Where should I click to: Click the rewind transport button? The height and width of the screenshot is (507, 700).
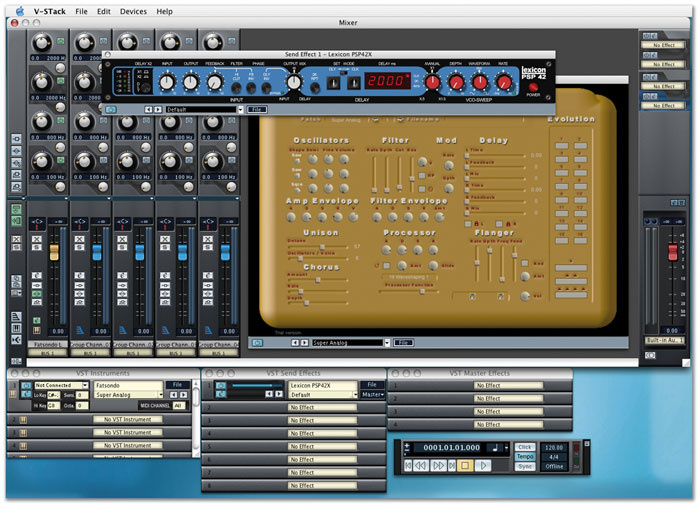(x=421, y=465)
